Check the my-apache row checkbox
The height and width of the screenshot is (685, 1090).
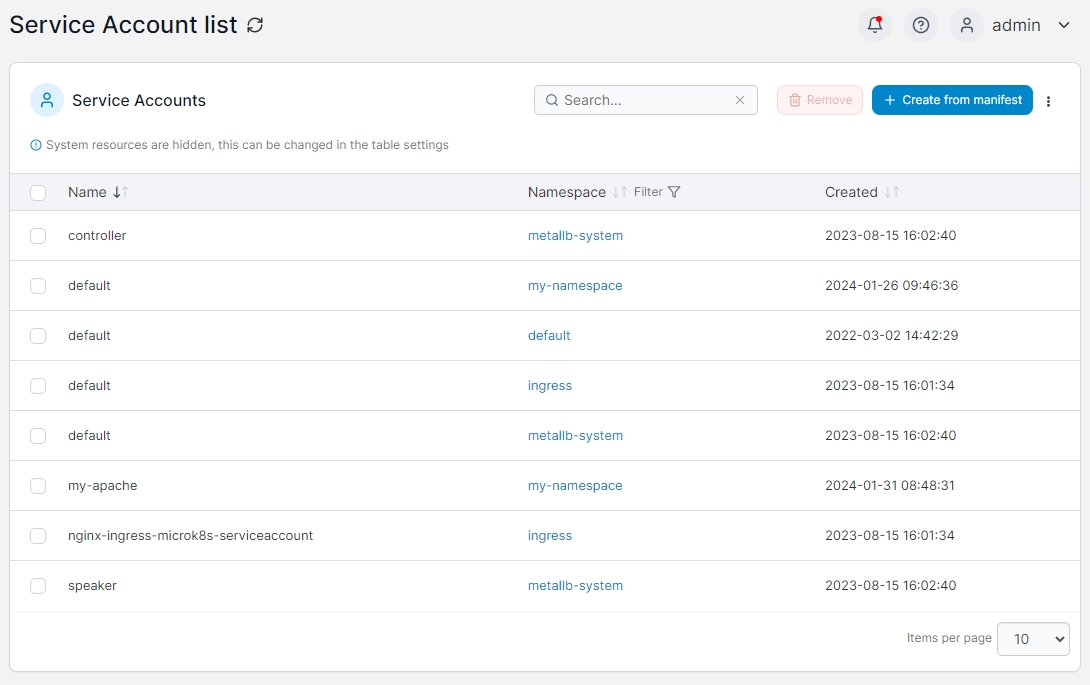click(38, 486)
